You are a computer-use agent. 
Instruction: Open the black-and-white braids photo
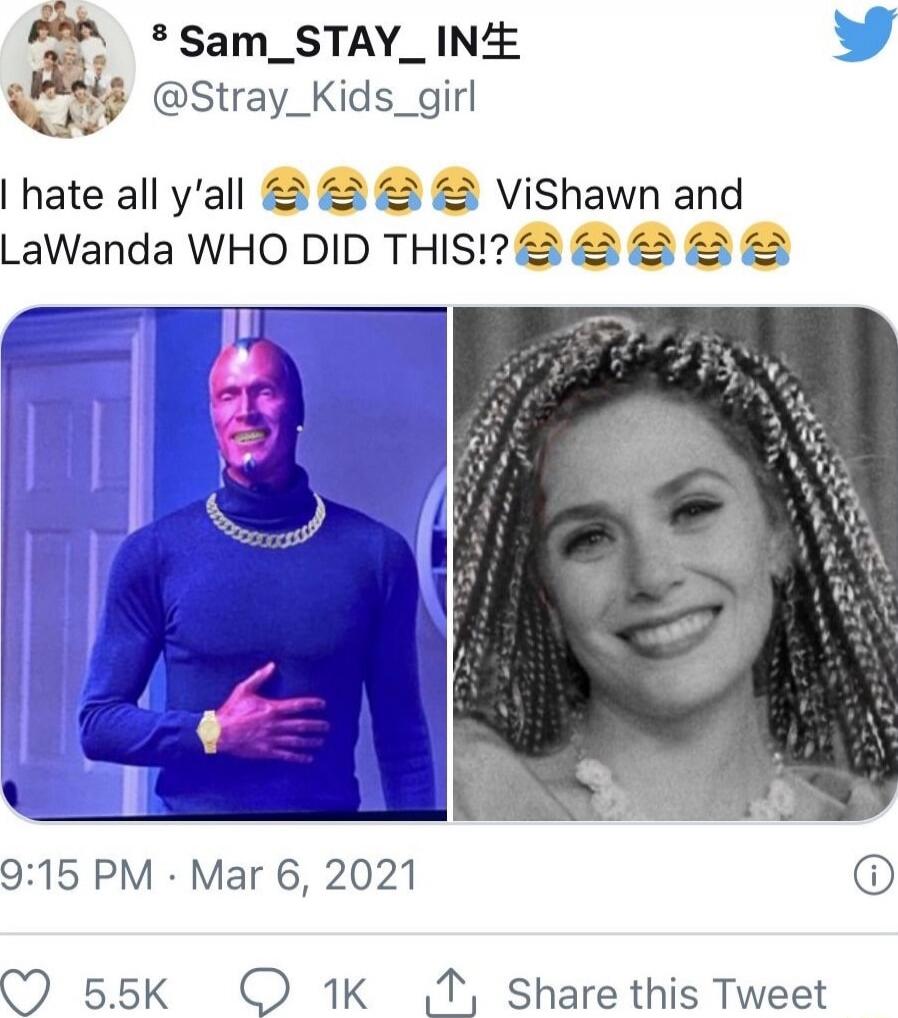(x=675, y=564)
